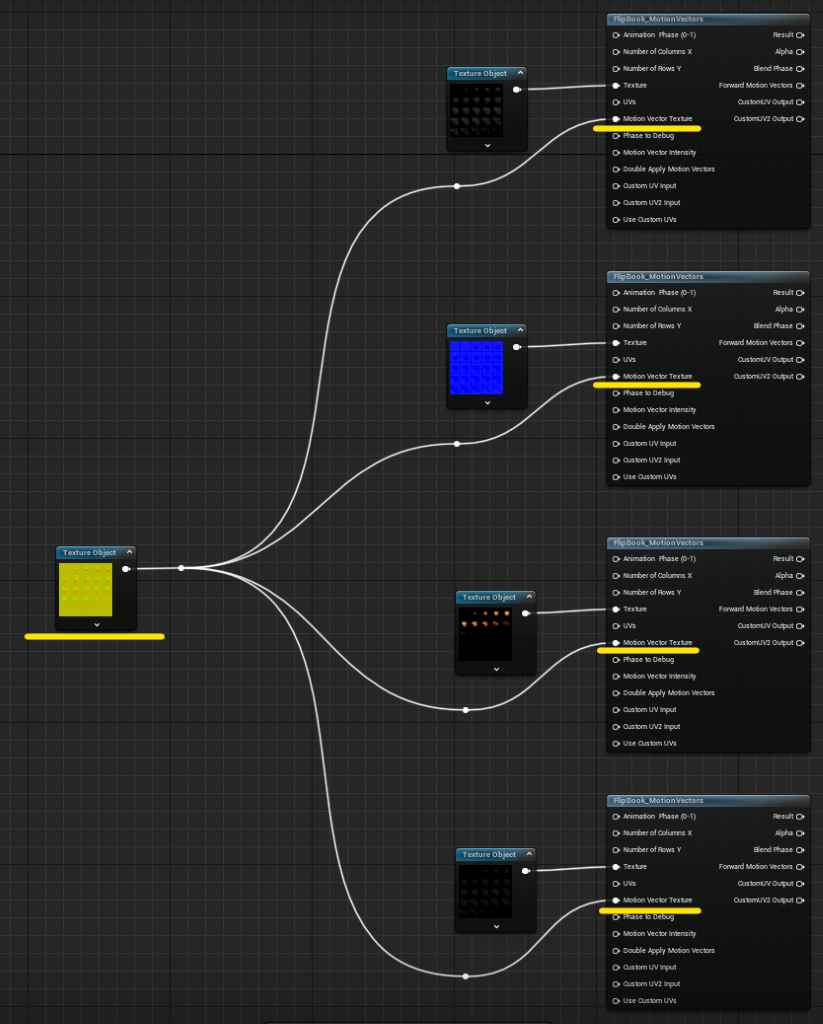The image size is (823, 1024).
Task: Select the yellow motion vector texture thumbnail
Action: coord(86,589)
